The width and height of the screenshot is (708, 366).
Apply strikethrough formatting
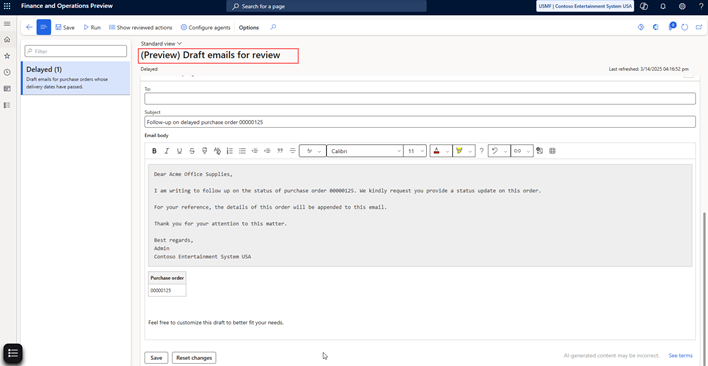tap(192, 151)
